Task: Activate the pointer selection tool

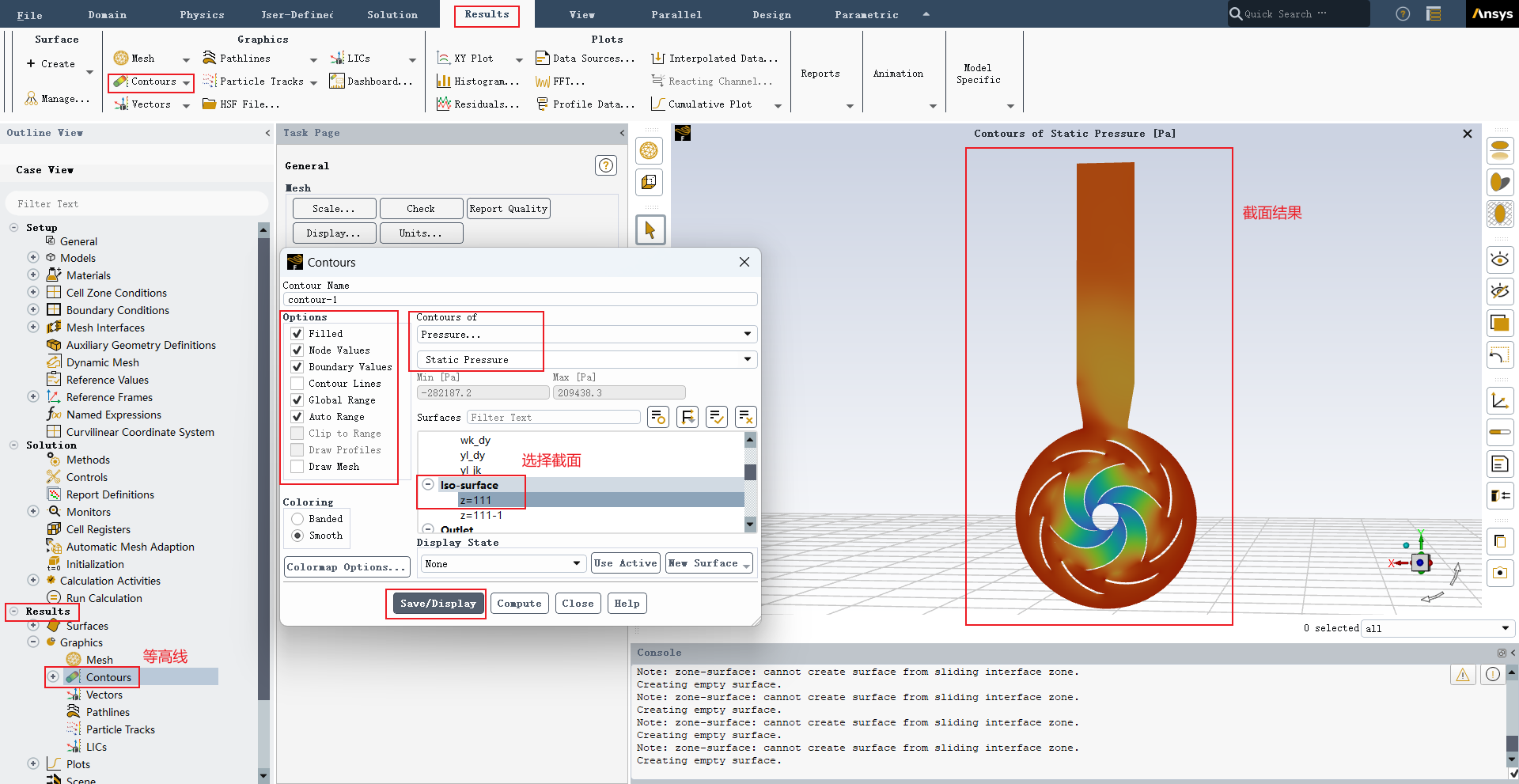Action: (x=650, y=230)
